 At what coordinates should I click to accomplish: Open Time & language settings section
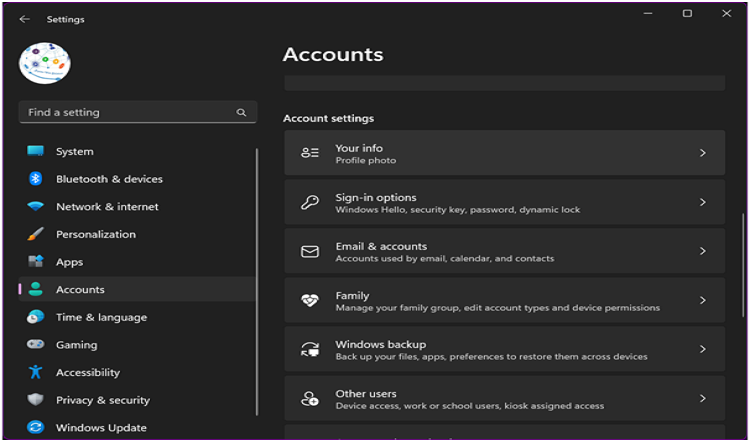101,317
